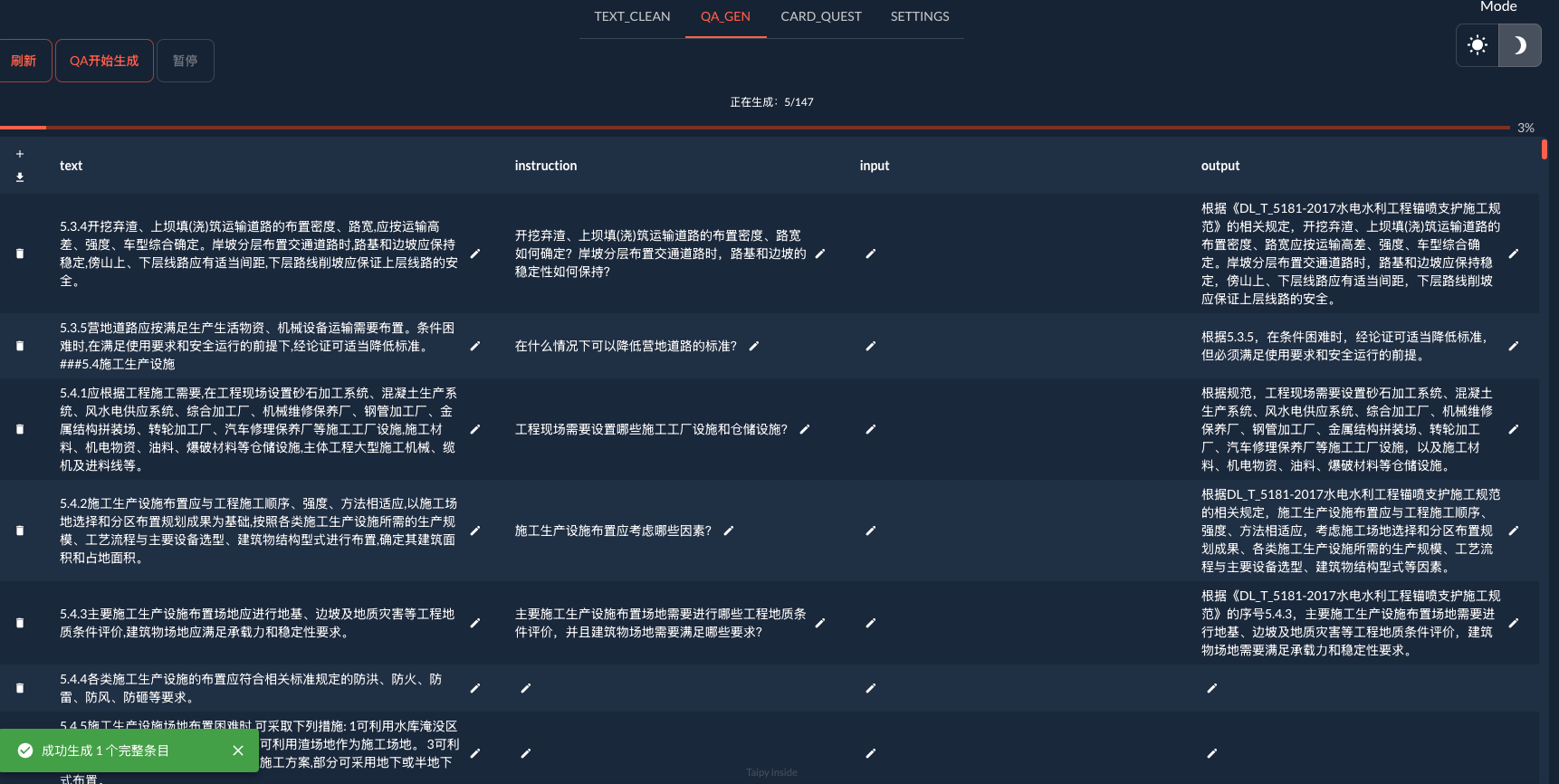Viewport: 1559px width, 784px height.
Task: Click the add row plus icon
Action: 20,154
